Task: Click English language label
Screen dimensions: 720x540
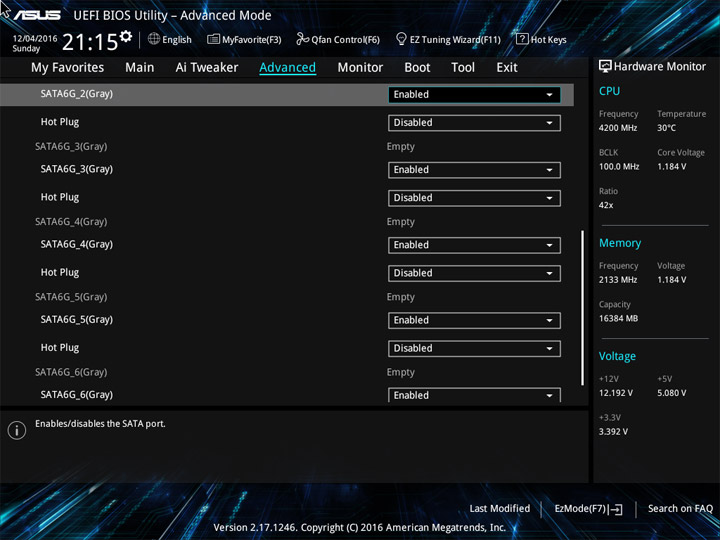Action: pos(177,40)
